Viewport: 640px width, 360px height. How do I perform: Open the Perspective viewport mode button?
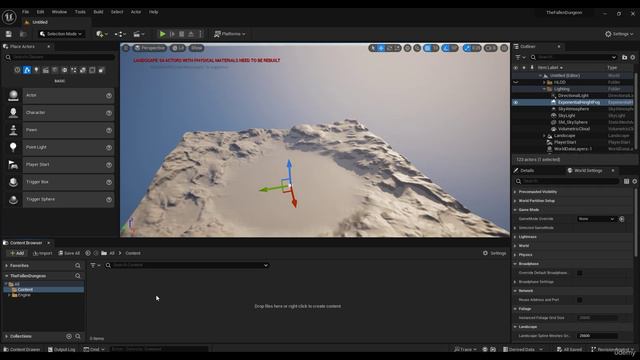click(150, 48)
